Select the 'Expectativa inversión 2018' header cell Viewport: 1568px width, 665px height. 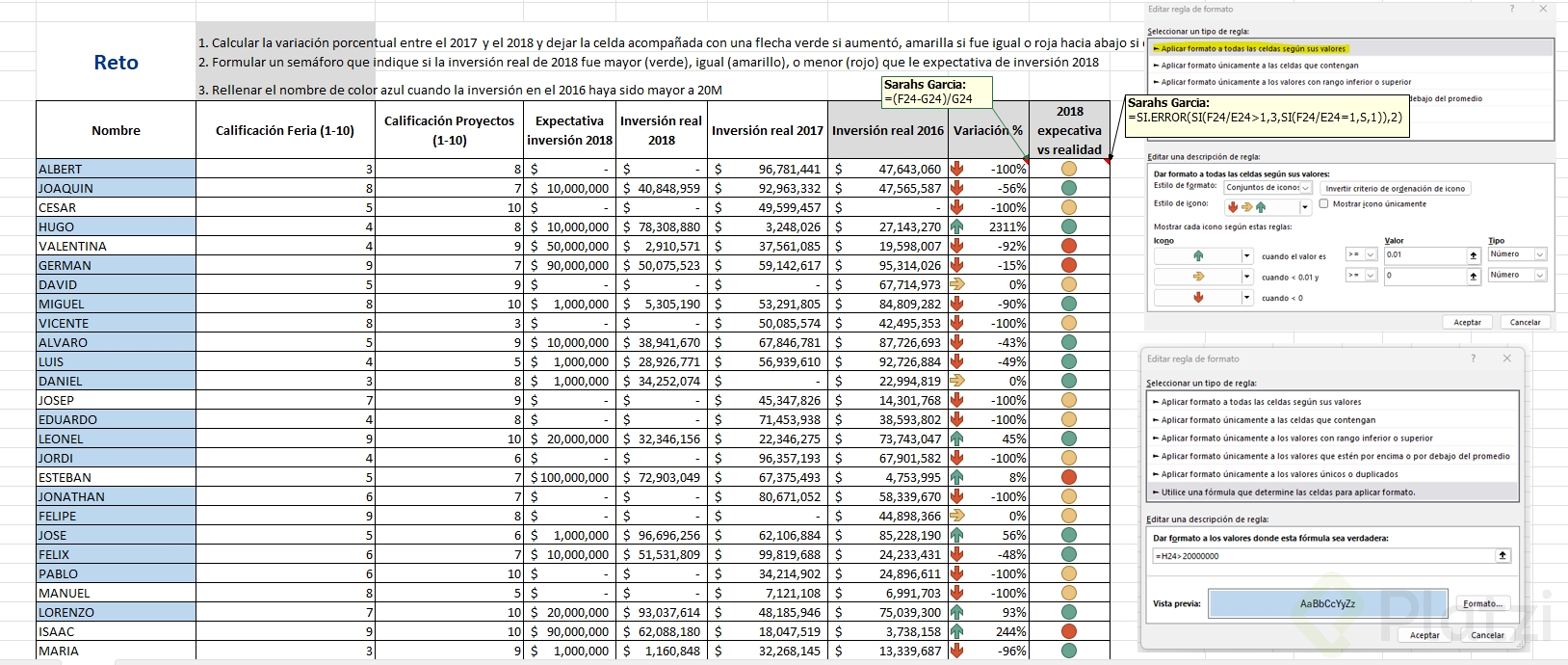pyautogui.click(x=569, y=130)
